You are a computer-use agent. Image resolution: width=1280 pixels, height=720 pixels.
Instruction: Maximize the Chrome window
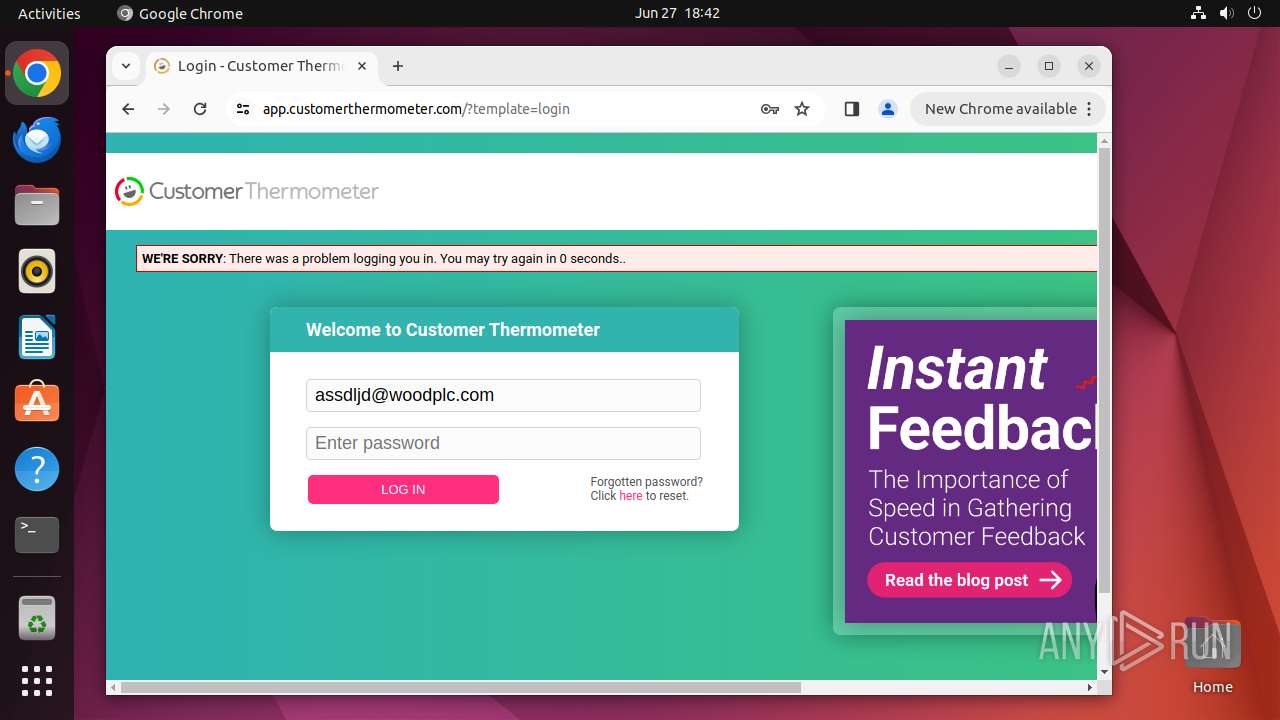(x=1049, y=66)
